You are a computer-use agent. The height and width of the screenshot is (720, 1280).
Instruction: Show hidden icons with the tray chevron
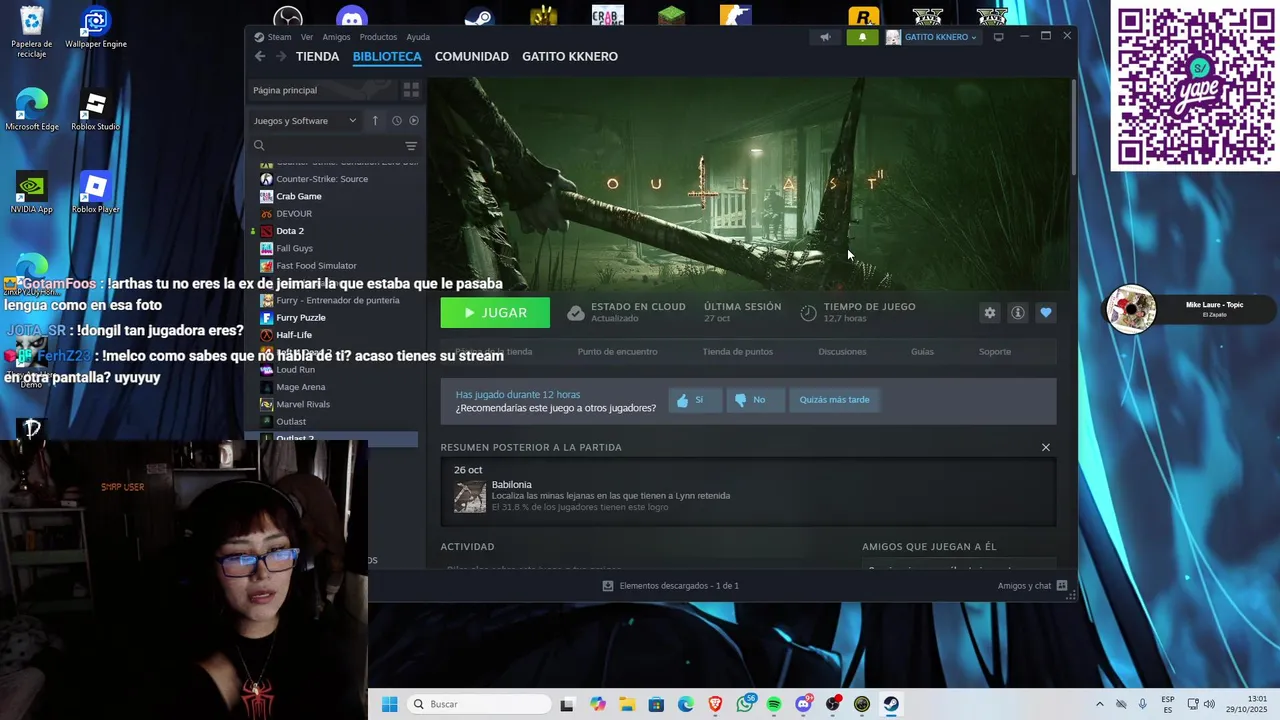[x=1099, y=704]
